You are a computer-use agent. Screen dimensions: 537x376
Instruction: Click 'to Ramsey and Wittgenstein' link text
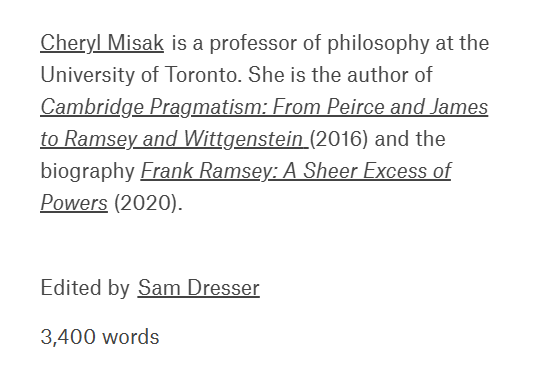(174, 139)
